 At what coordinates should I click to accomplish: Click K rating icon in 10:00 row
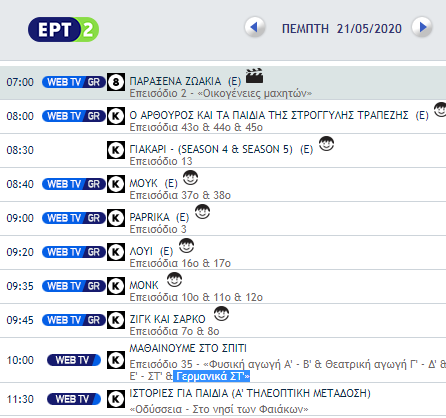(x=116, y=360)
